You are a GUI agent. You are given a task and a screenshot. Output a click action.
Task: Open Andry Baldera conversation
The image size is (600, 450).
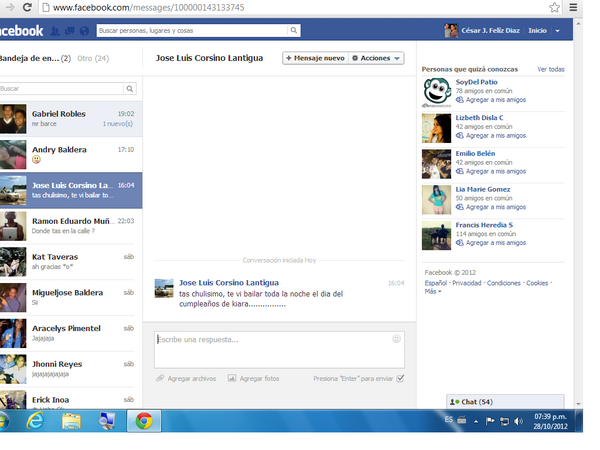click(x=71, y=155)
